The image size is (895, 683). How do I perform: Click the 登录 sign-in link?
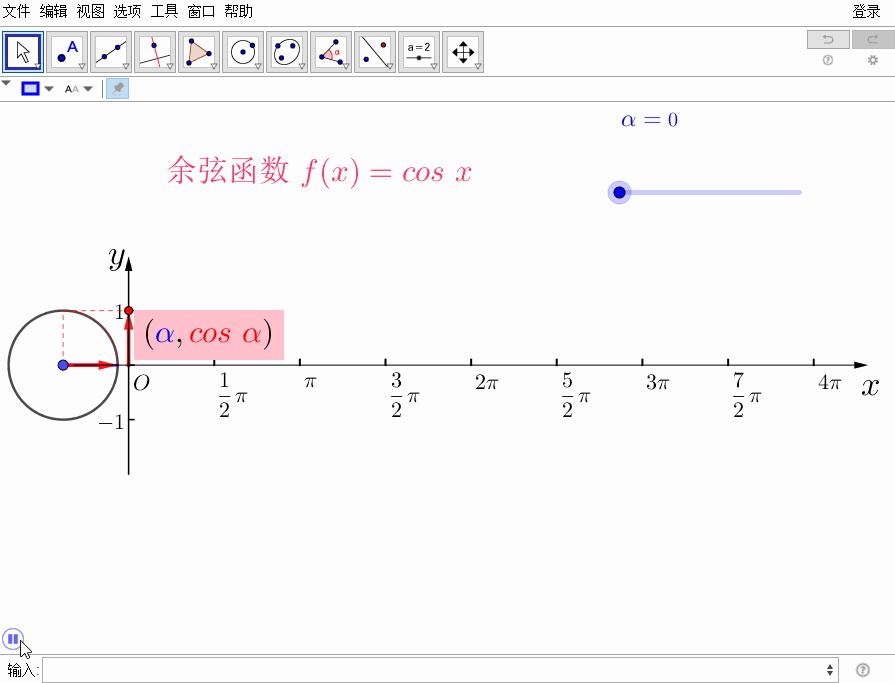pyautogui.click(x=866, y=12)
